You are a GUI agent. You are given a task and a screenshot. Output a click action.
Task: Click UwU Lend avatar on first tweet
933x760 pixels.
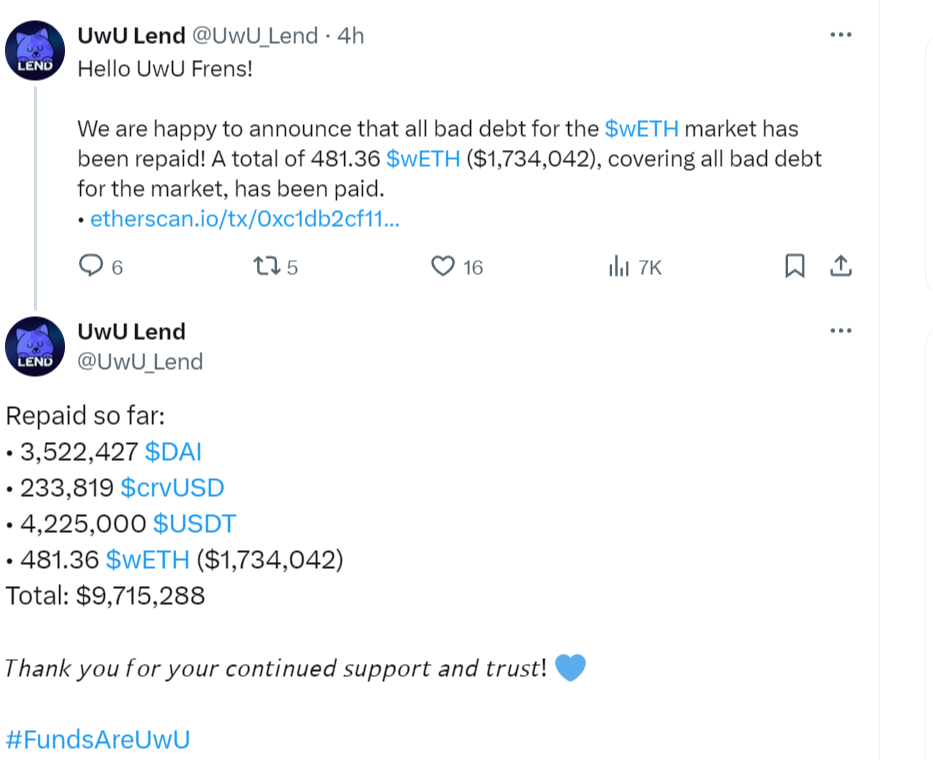click(35, 51)
